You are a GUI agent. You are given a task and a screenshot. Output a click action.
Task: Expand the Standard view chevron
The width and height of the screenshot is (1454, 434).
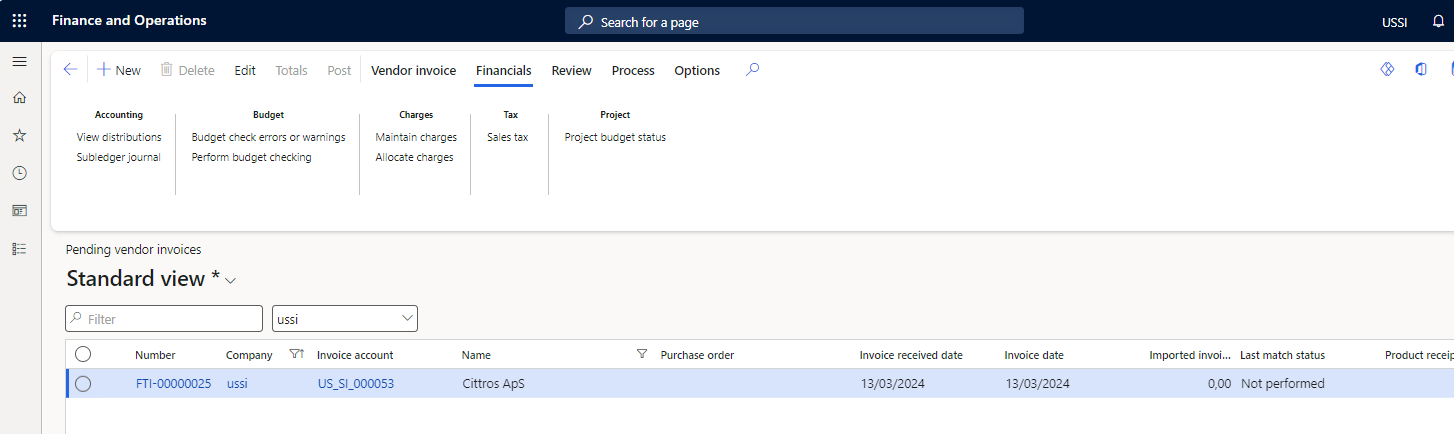(x=231, y=281)
